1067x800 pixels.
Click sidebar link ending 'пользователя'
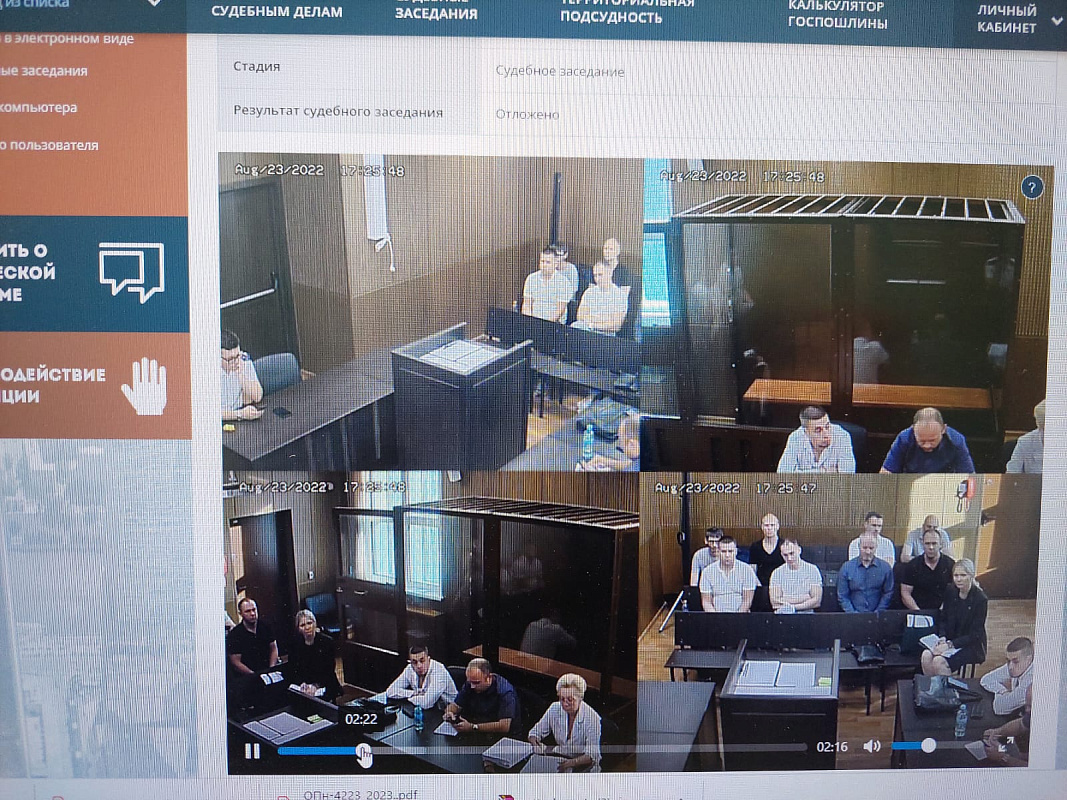[x=49, y=145]
